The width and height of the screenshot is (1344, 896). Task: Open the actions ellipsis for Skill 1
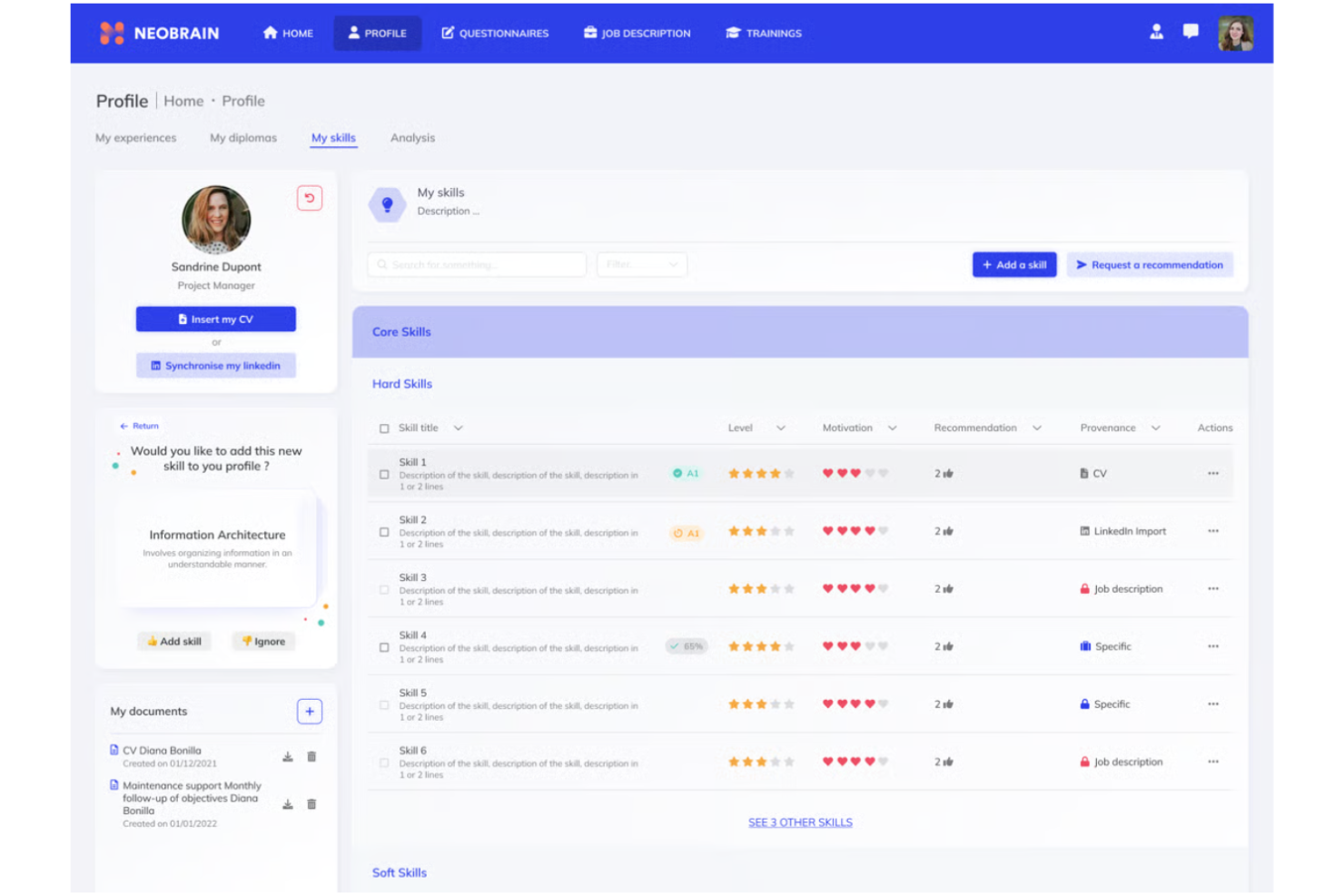pos(1213,473)
